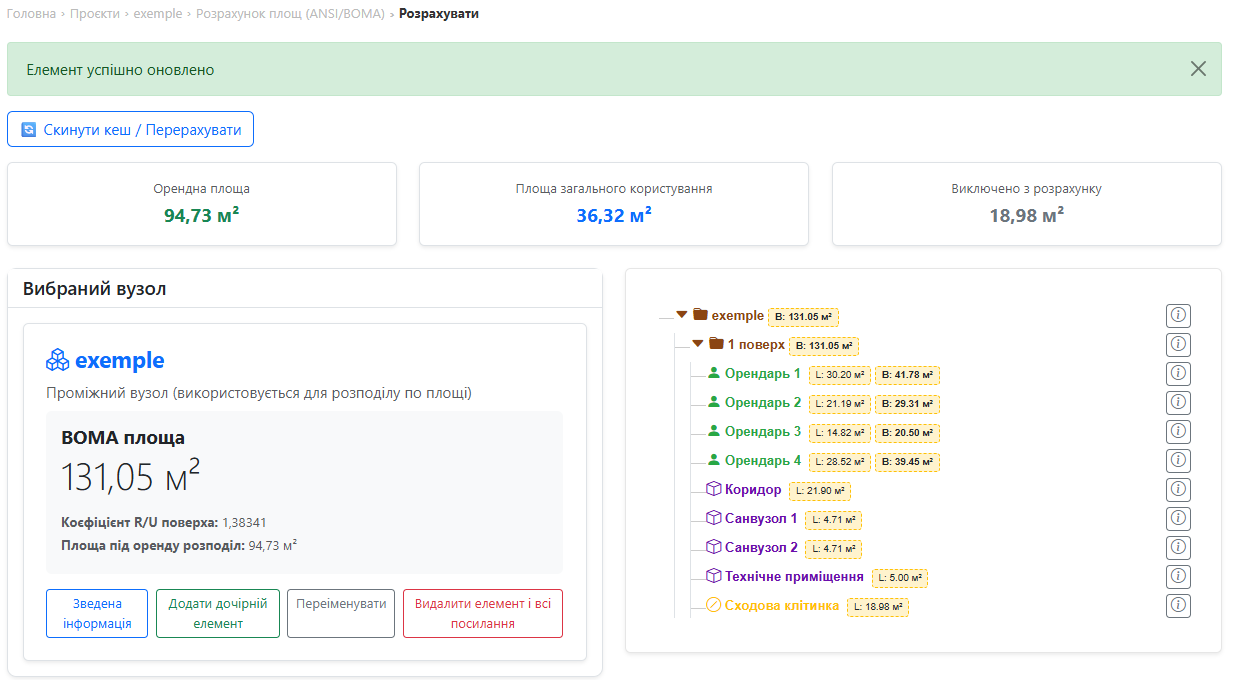1249x680 pixels.
Task: Click the L: 5.00 м² badge
Action: click(x=900, y=578)
